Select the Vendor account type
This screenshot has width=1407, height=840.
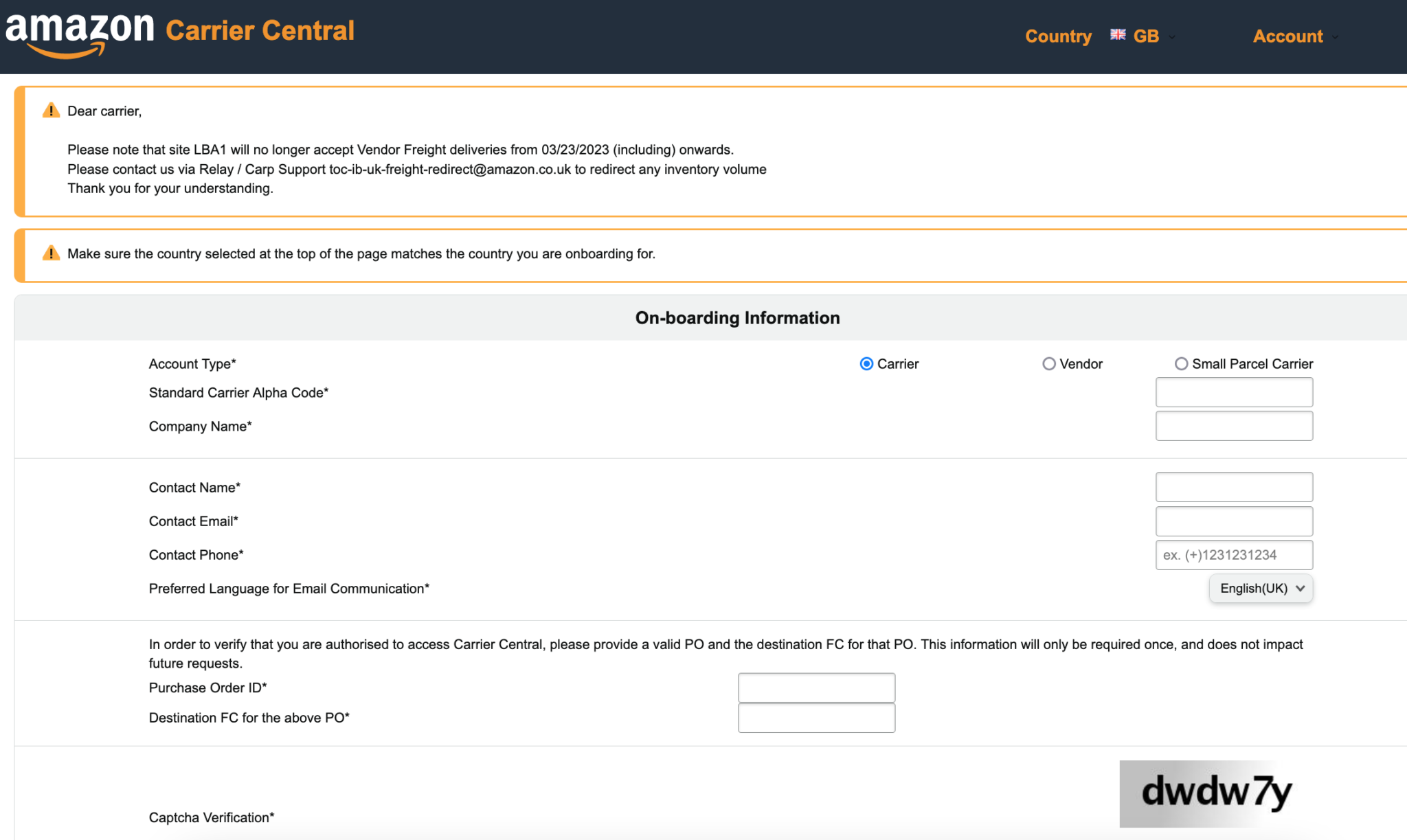pyautogui.click(x=1049, y=363)
